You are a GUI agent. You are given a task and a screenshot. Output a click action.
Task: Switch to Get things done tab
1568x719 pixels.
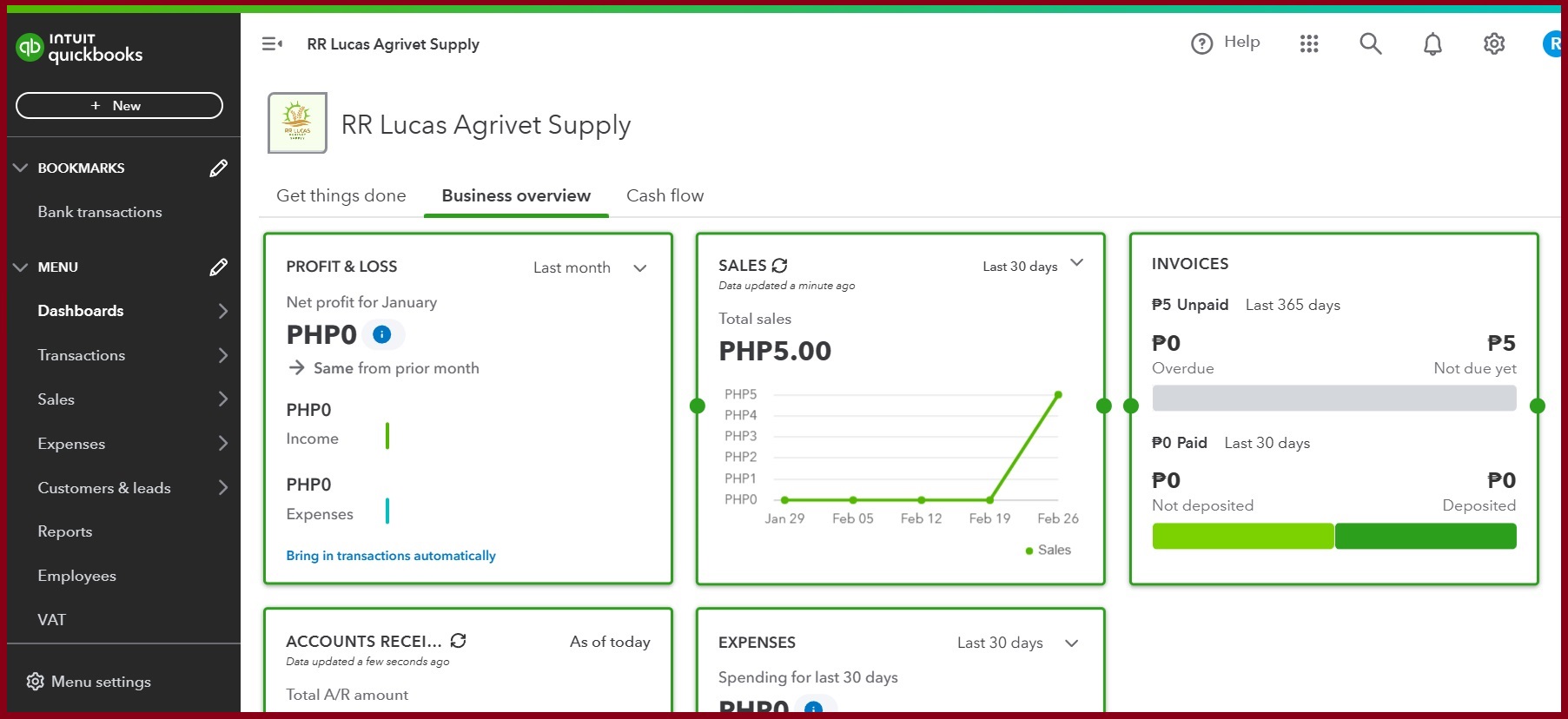[341, 195]
